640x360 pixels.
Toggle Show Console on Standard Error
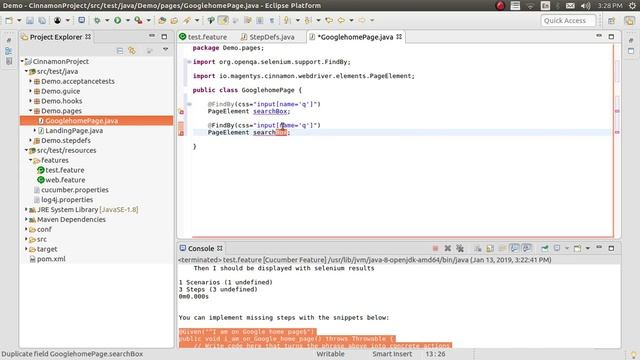pyautogui.click(x=527, y=249)
